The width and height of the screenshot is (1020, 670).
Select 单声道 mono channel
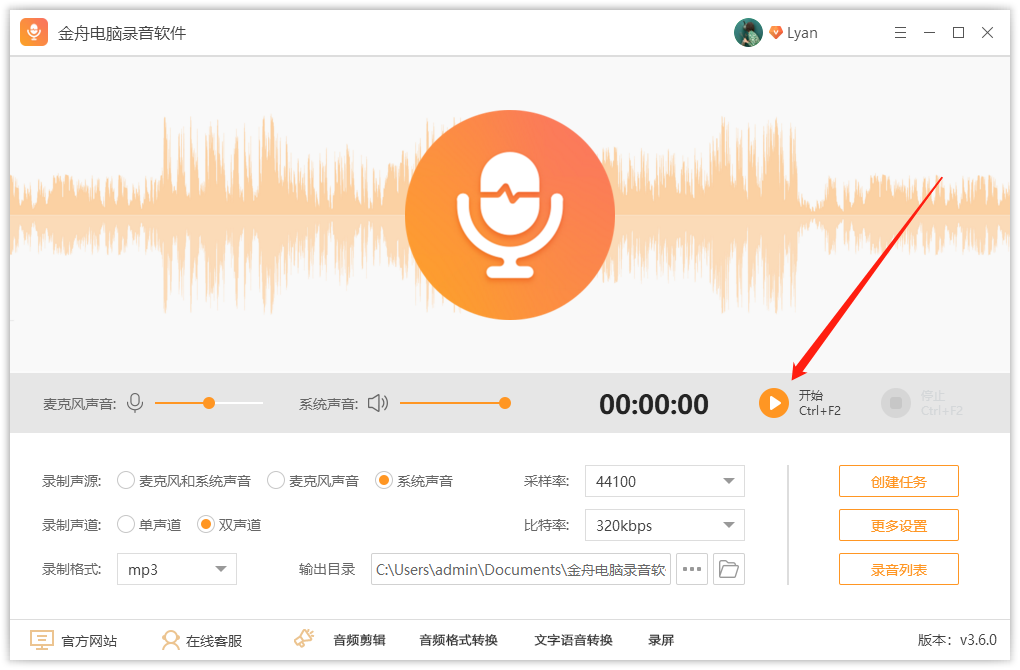126,524
